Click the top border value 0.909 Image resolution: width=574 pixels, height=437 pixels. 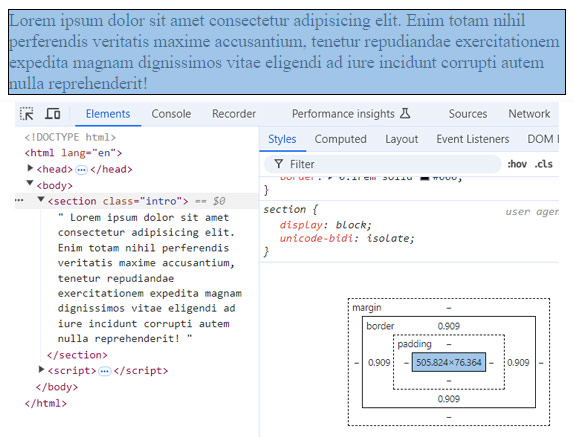449,326
